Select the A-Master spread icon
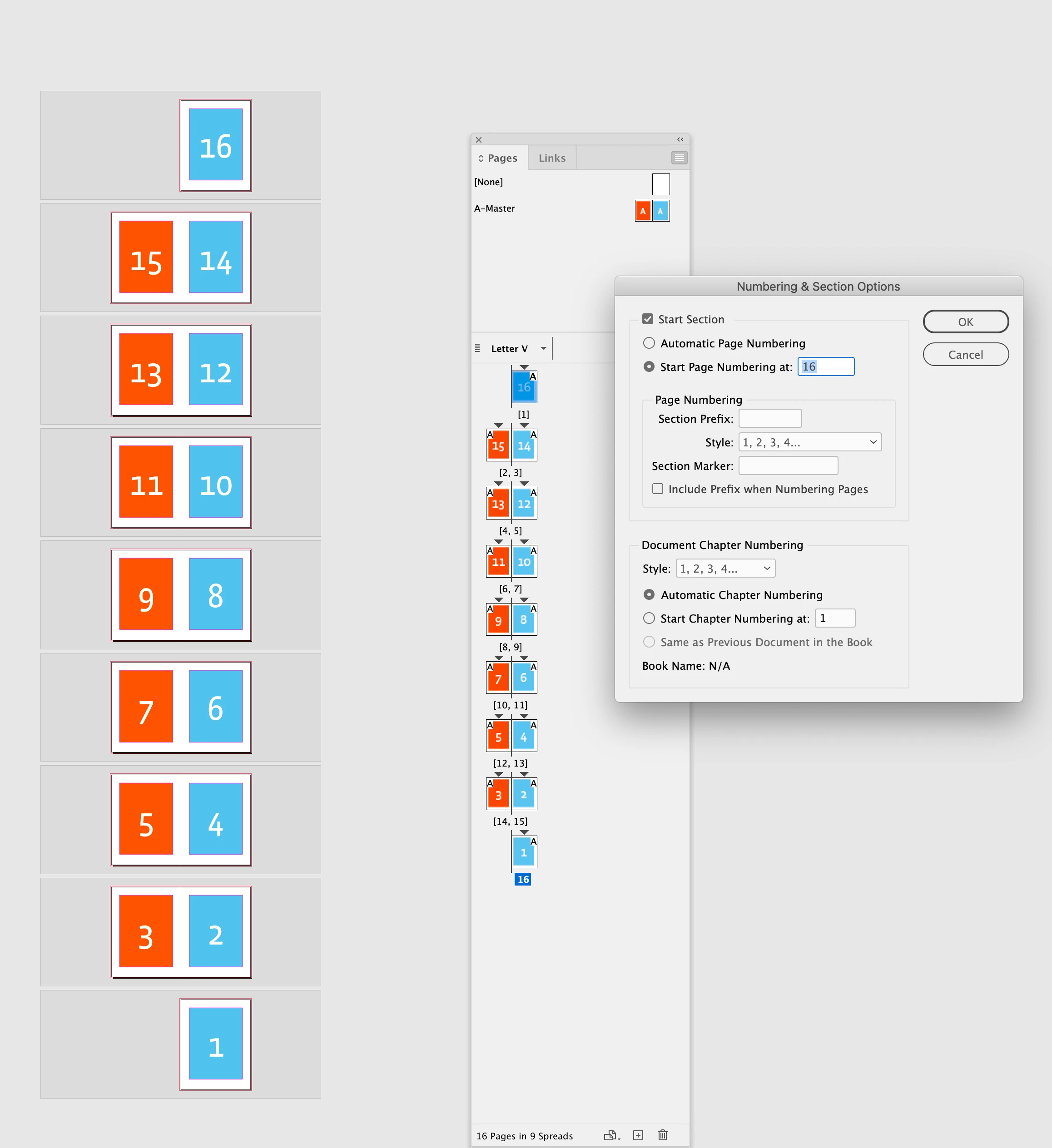This screenshot has height=1148, width=1052. point(651,211)
